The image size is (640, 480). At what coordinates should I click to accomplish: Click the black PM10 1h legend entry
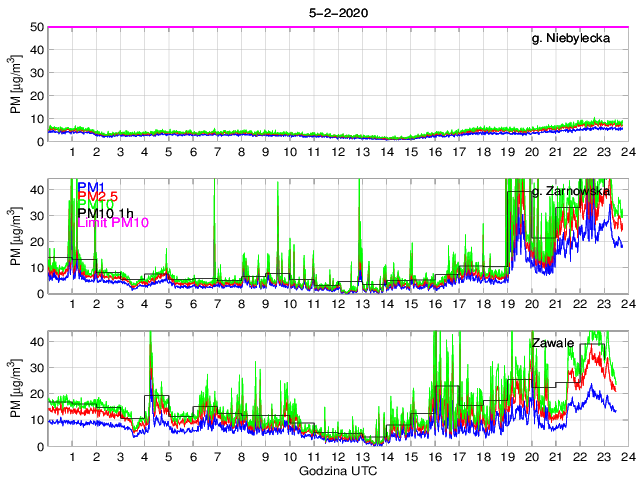click(x=105, y=211)
